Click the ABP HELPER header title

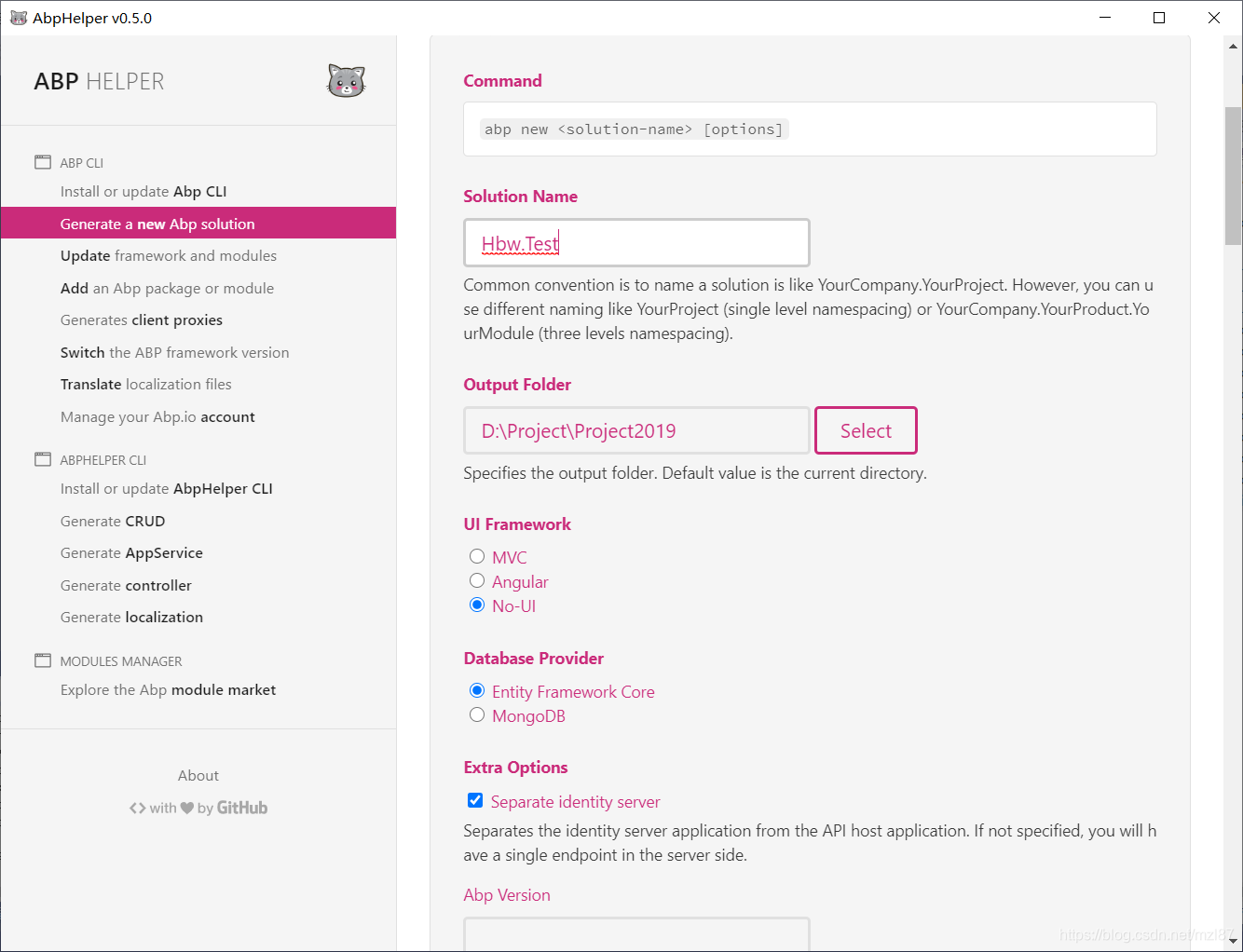coord(99,82)
